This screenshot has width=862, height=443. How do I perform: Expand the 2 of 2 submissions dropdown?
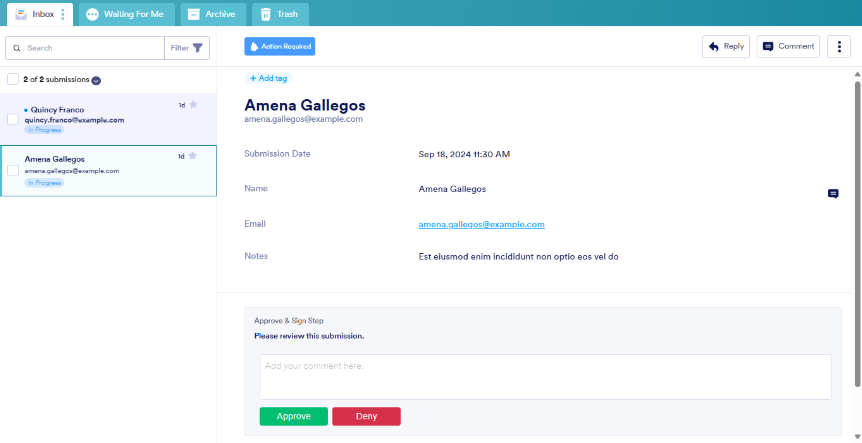pos(96,80)
